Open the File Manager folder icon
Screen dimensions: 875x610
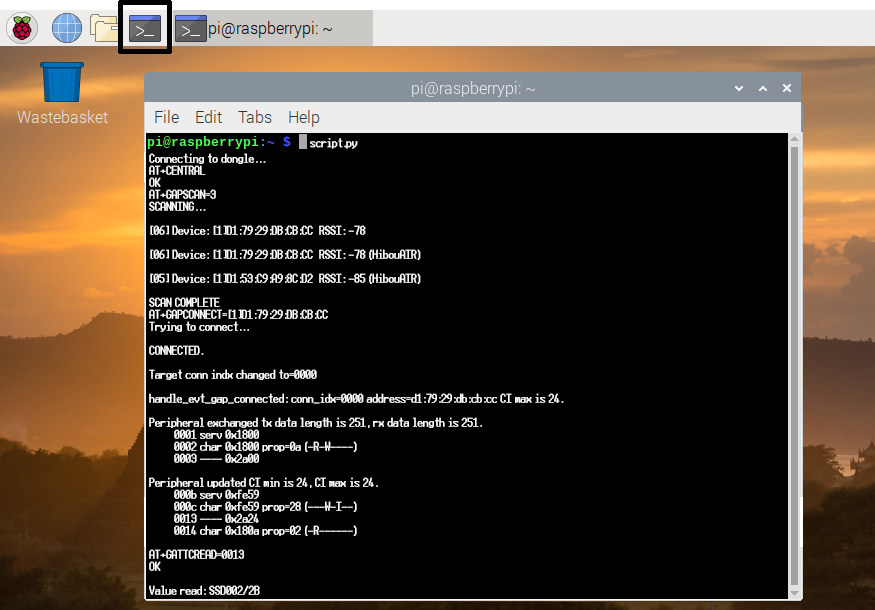[104, 28]
